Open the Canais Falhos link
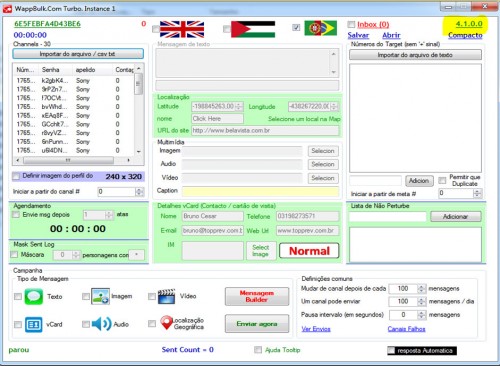 click(x=406, y=329)
